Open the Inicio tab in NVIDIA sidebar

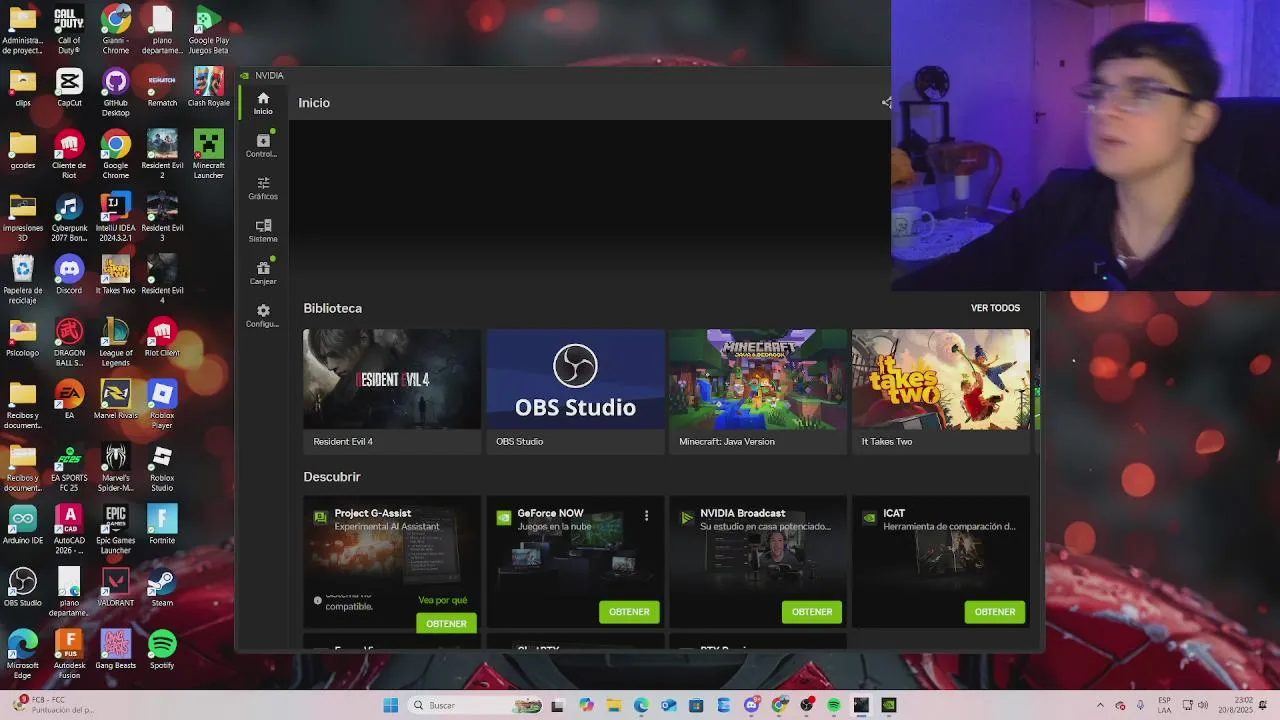pos(263,103)
